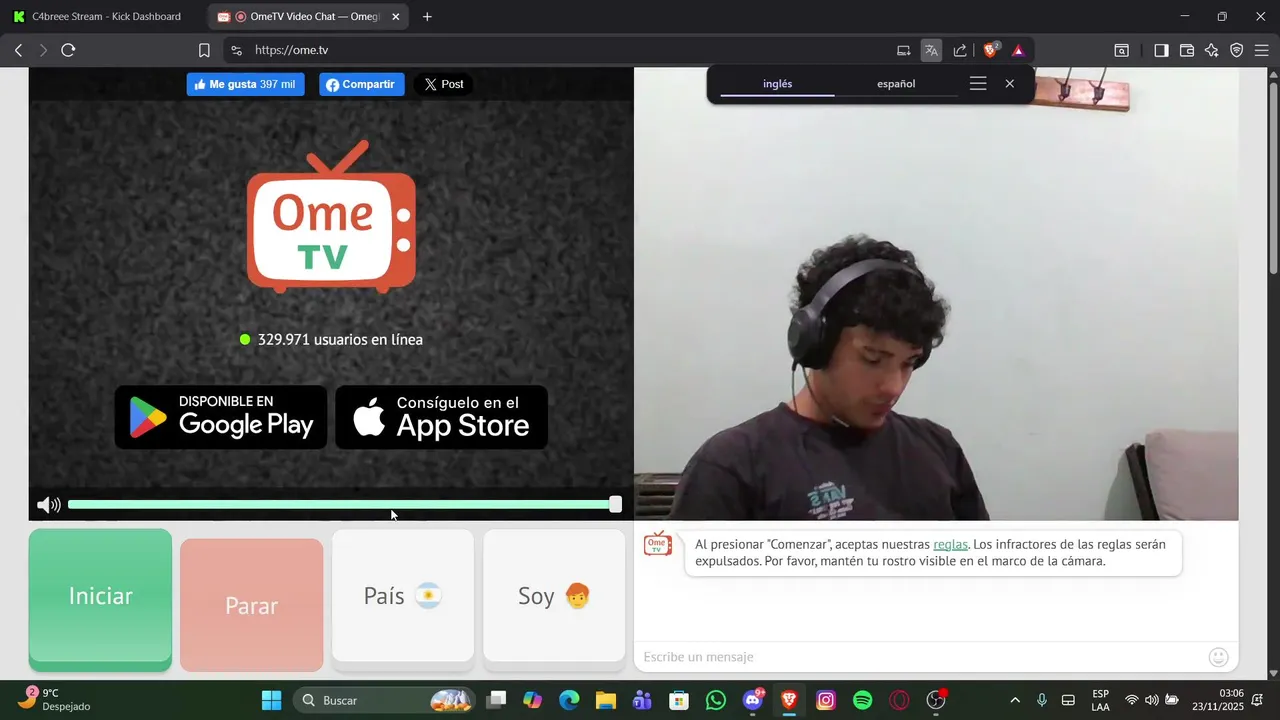The height and width of the screenshot is (720, 1280).
Task: View site information icon next to URL
Action: click(x=235, y=50)
